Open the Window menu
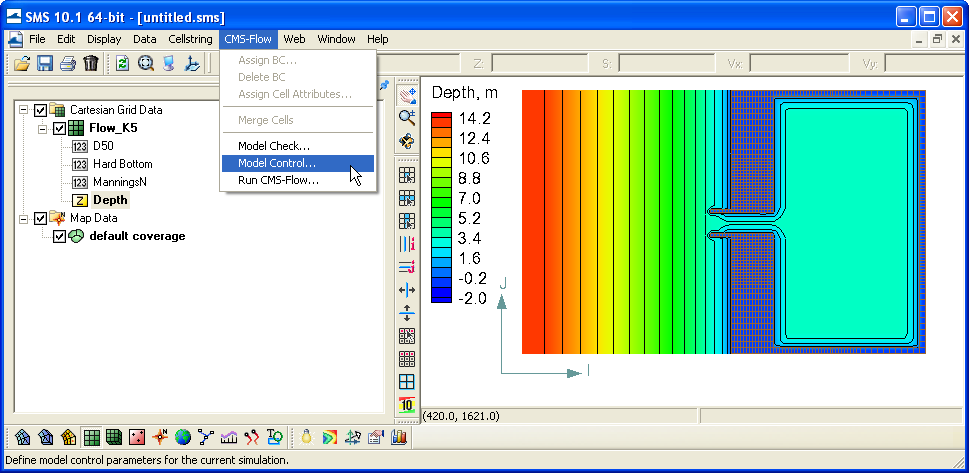The height and width of the screenshot is (473, 969). coord(336,39)
